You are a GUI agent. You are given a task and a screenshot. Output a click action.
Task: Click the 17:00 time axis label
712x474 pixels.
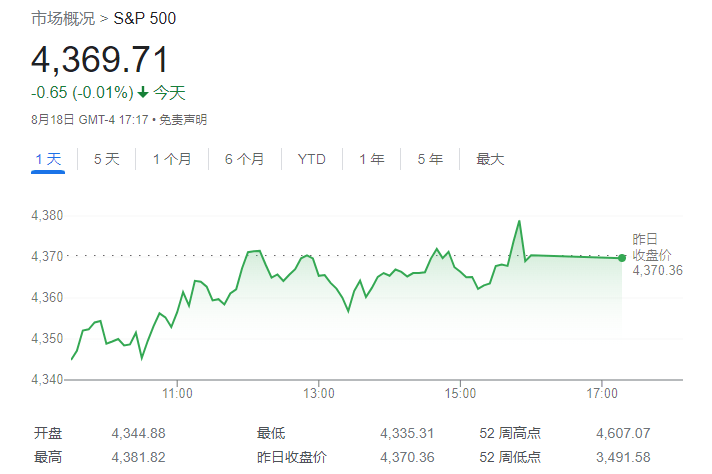coord(602,393)
